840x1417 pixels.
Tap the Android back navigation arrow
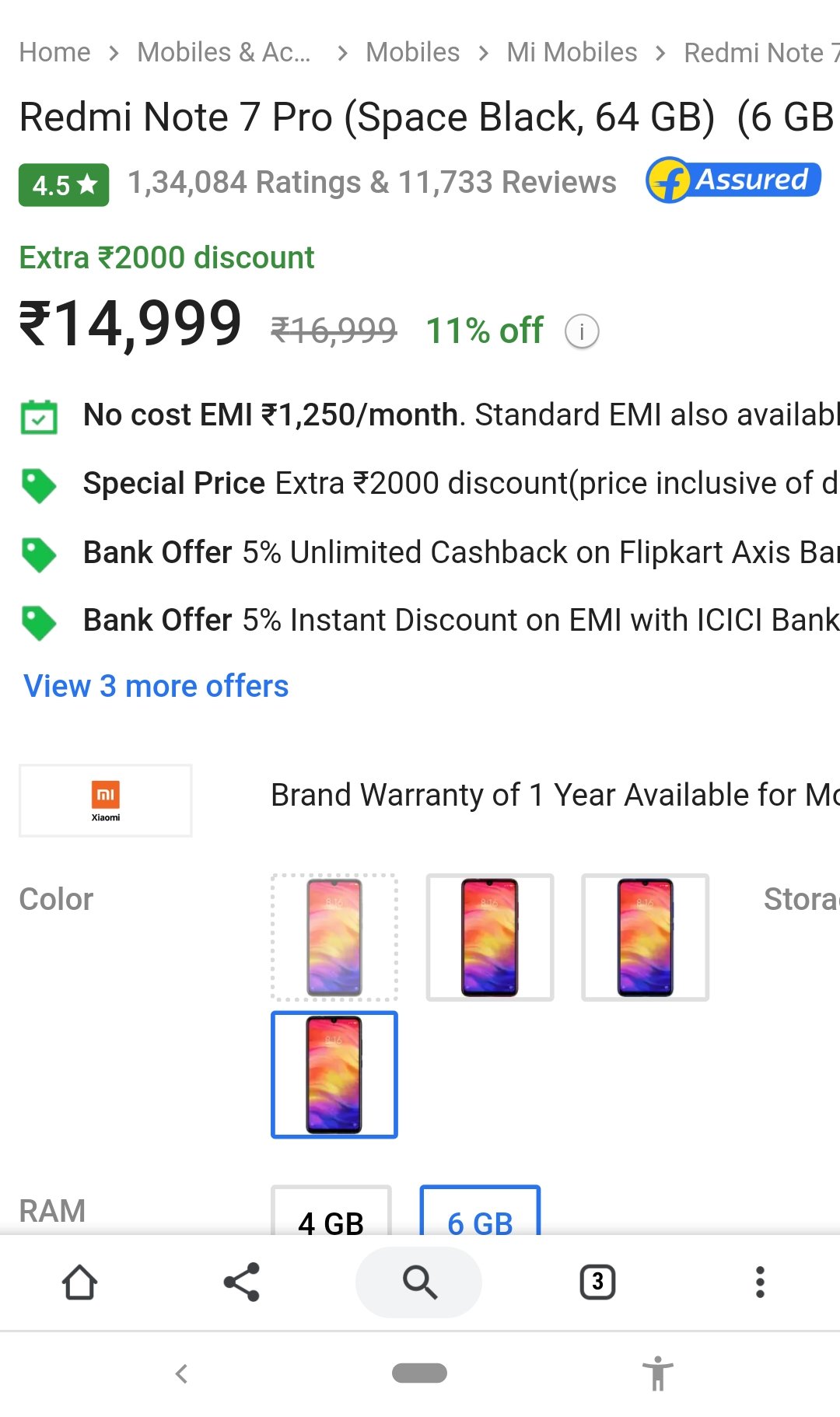coord(182,1373)
